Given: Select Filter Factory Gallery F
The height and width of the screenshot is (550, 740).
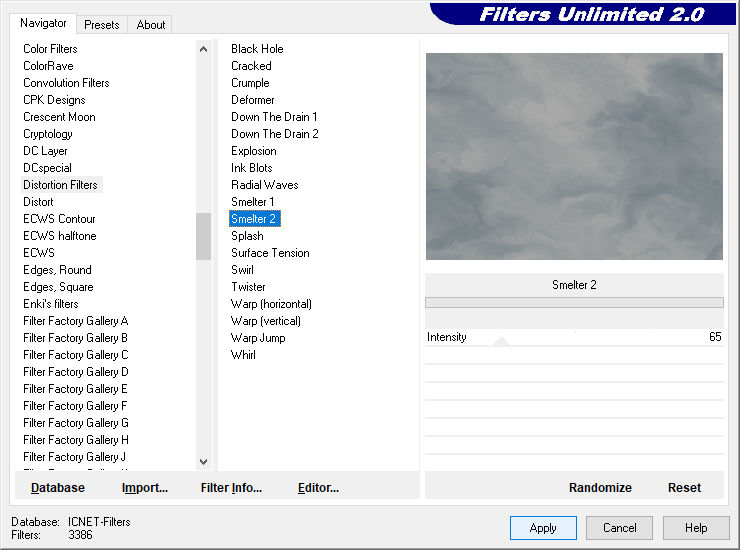Looking at the screenshot, I should pyautogui.click(x=75, y=406).
